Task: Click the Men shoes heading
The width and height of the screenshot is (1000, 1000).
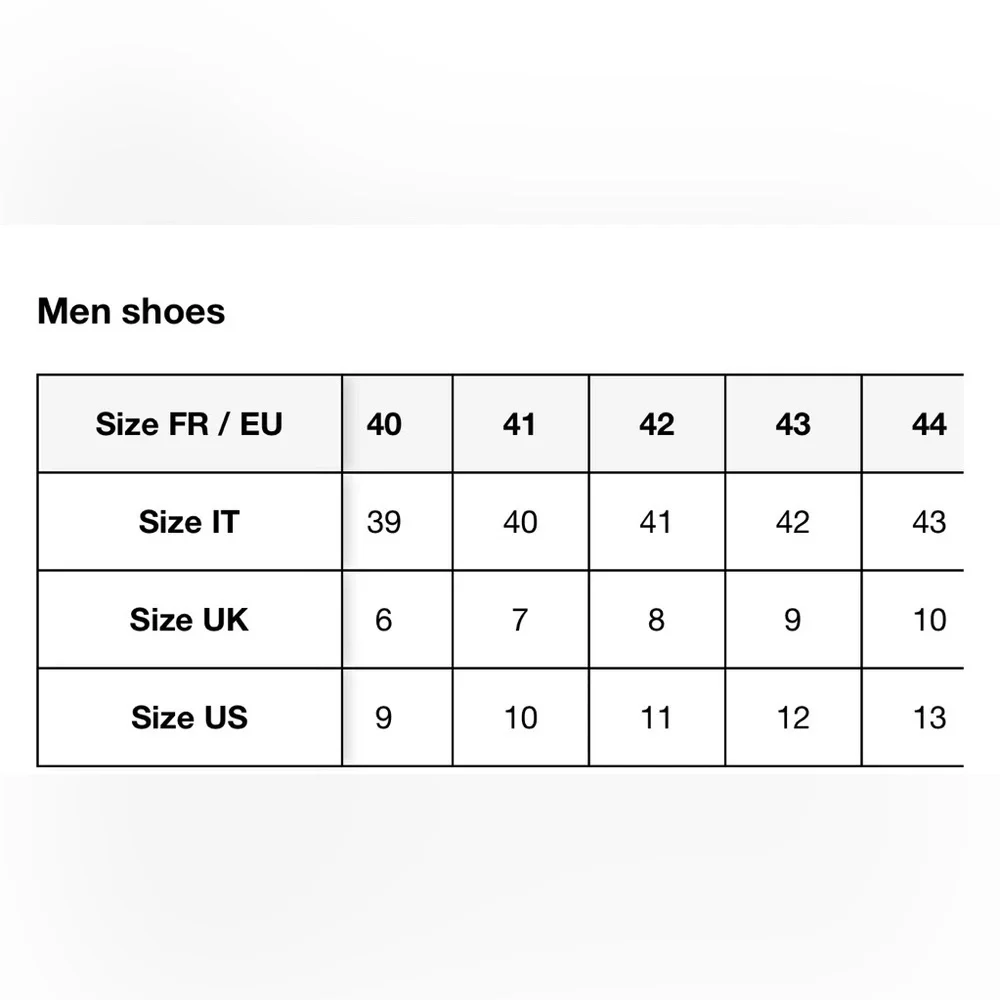Action: tap(131, 311)
